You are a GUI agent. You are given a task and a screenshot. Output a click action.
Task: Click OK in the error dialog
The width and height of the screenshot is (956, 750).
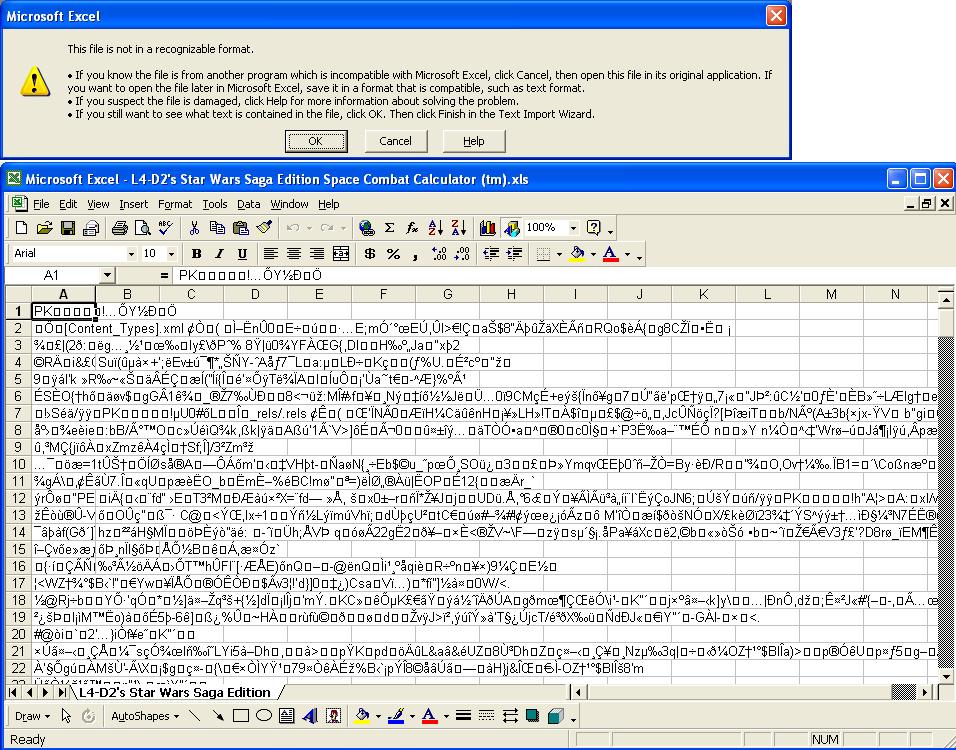coord(316,141)
